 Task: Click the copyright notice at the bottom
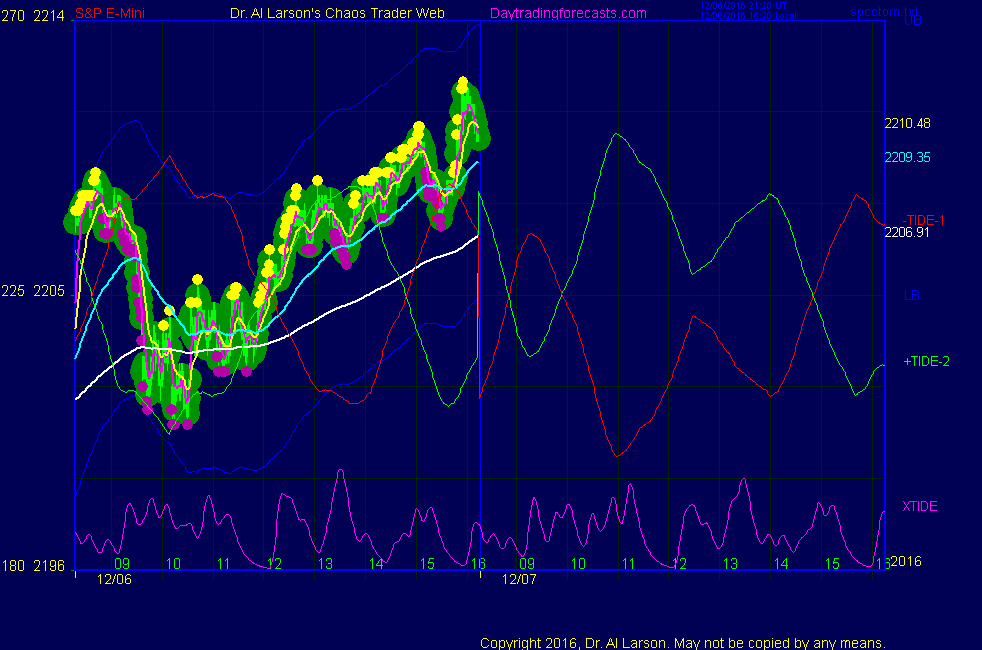pos(683,643)
